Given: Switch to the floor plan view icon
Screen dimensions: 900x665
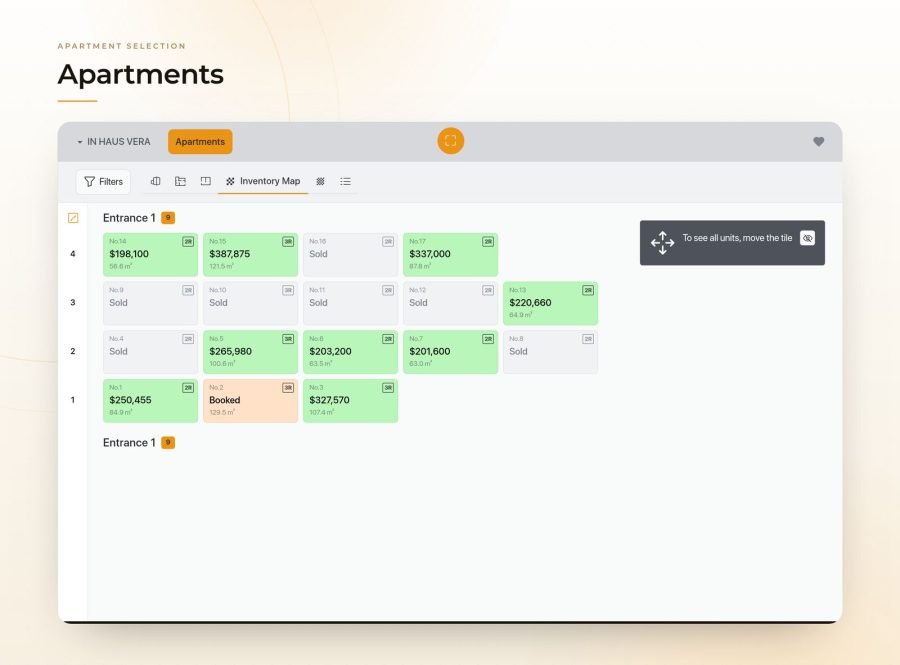Looking at the screenshot, I should click(180, 181).
